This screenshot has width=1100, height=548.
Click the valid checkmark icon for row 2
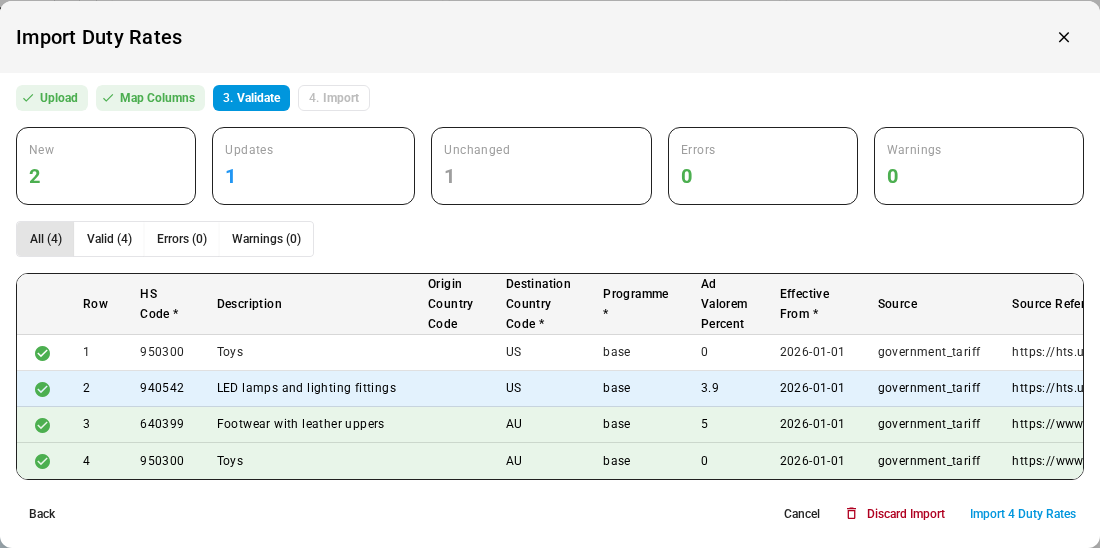[42, 389]
